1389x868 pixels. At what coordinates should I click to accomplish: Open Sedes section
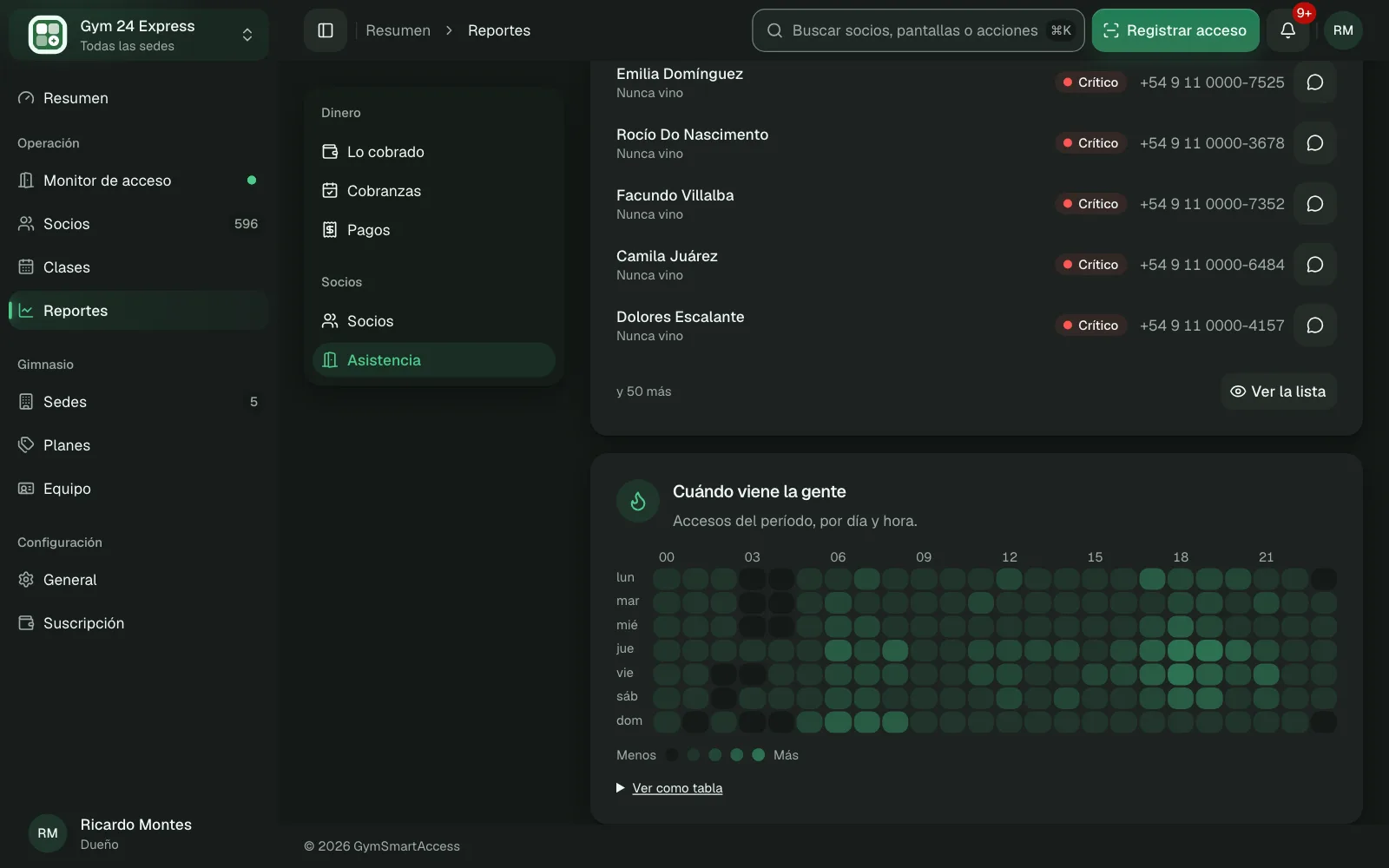tap(139, 402)
